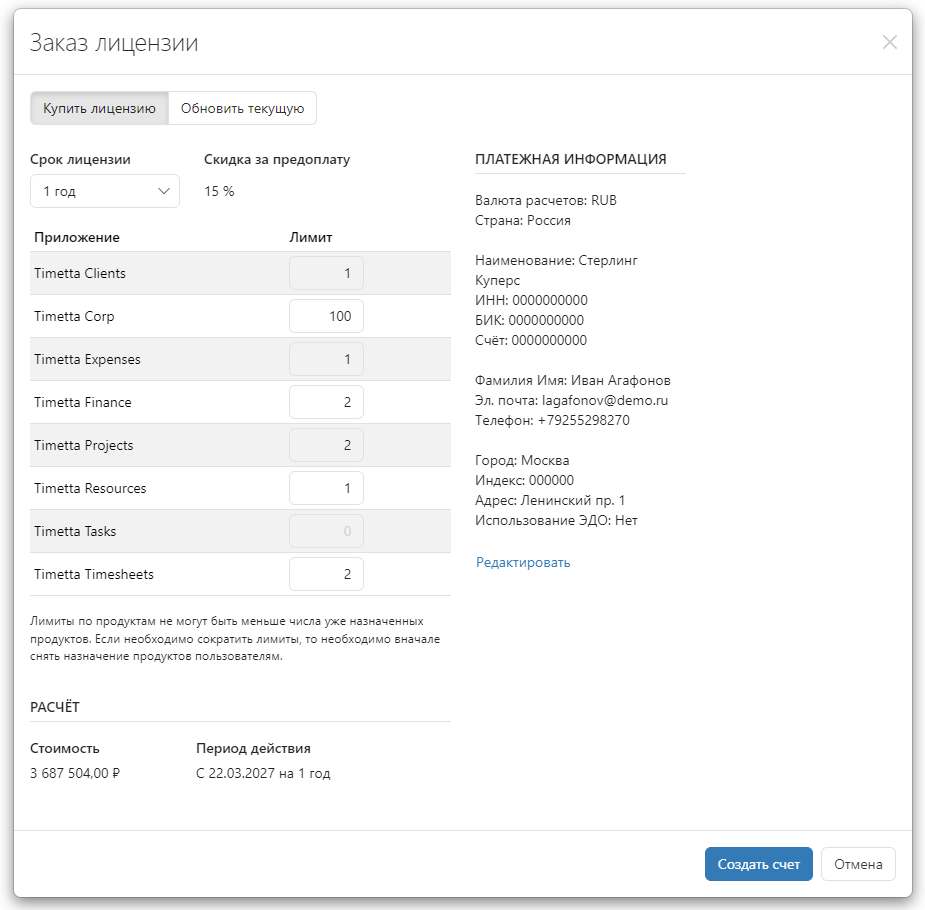Cancel with the Отмена button
The height and width of the screenshot is (910, 925).
pyautogui.click(x=858, y=864)
